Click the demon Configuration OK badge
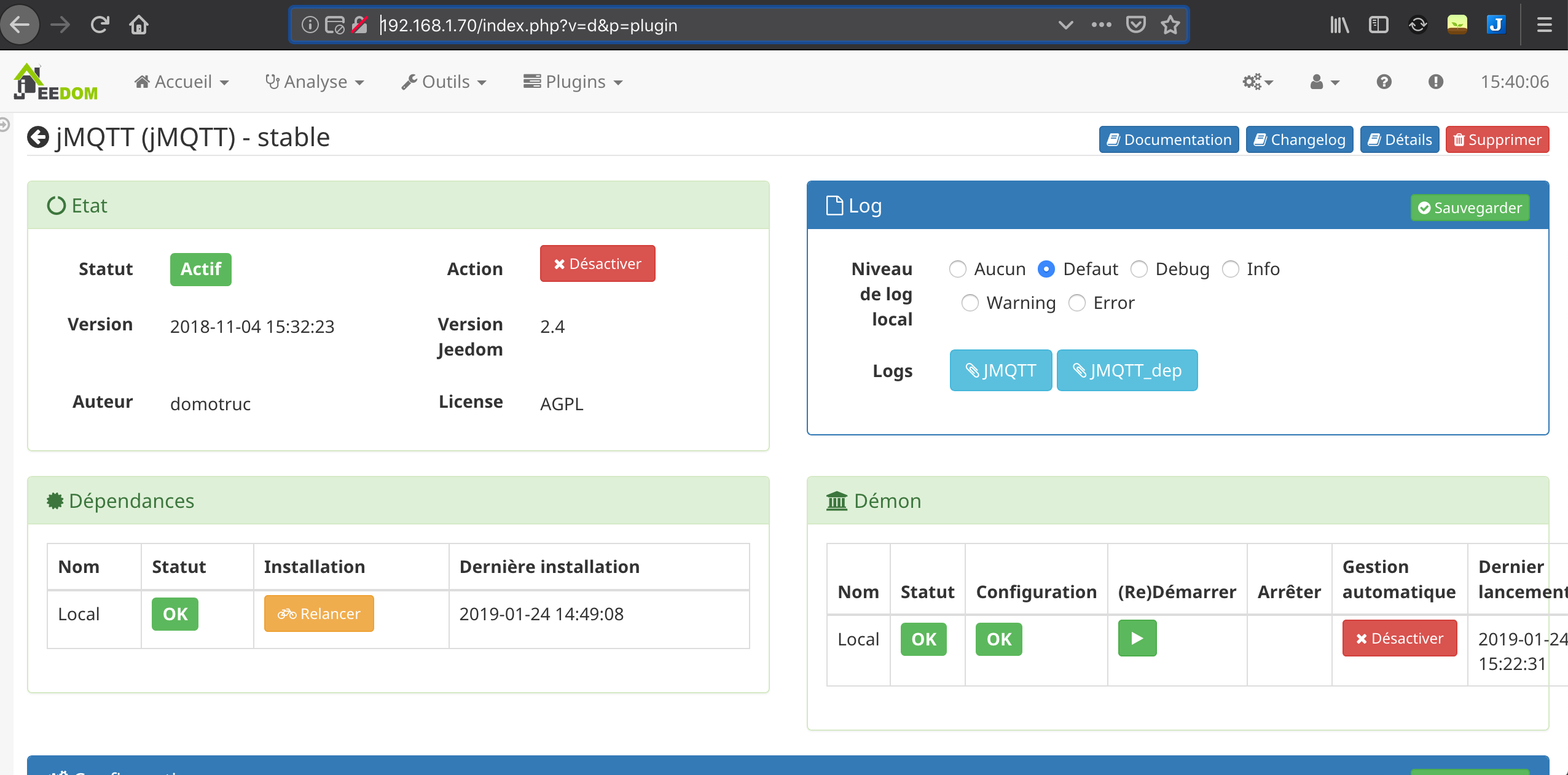1568x775 pixels. [999, 639]
